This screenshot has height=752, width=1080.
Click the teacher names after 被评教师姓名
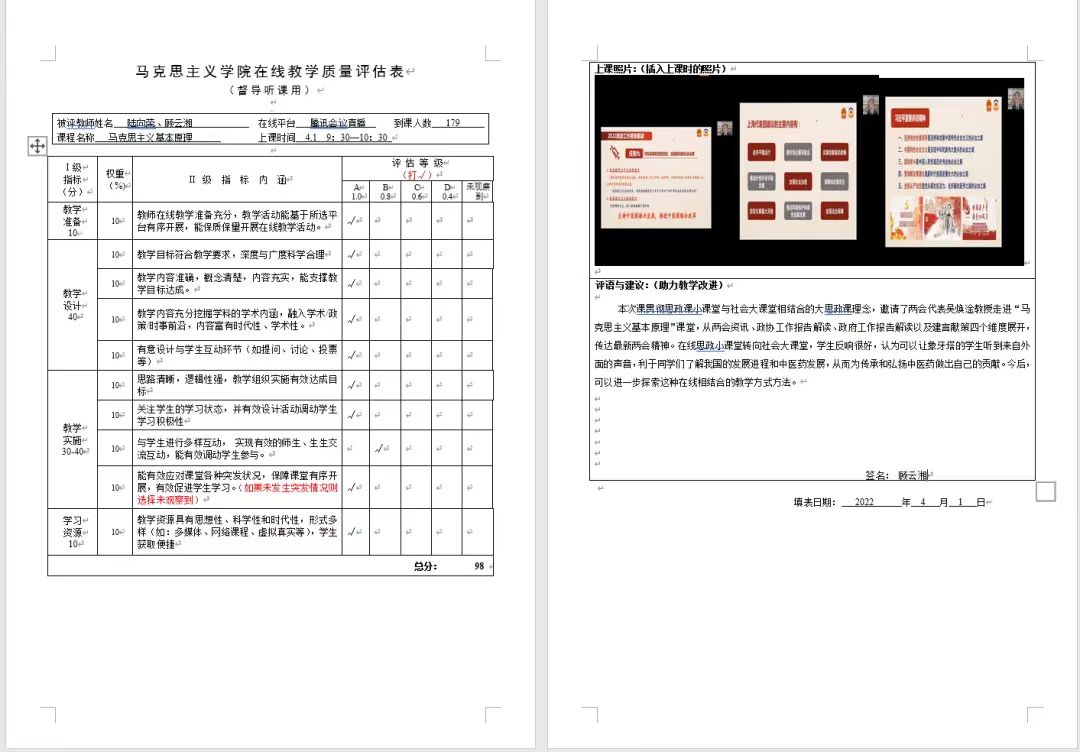(160, 123)
